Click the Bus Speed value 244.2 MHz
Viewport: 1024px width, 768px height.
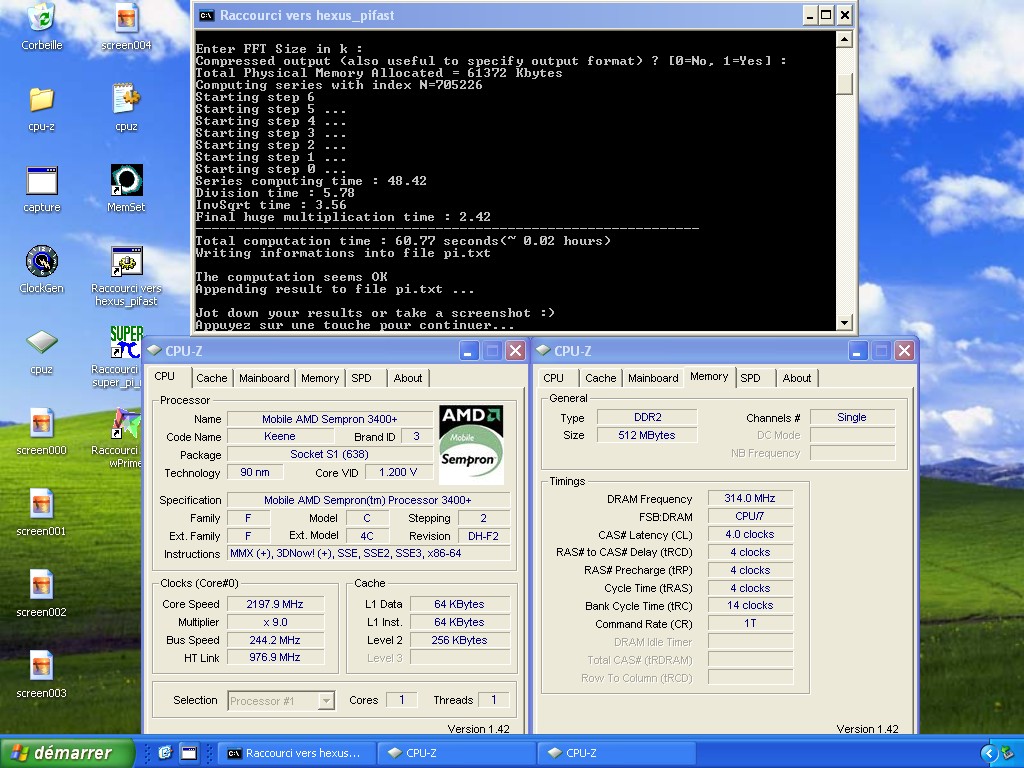coord(275,640)
